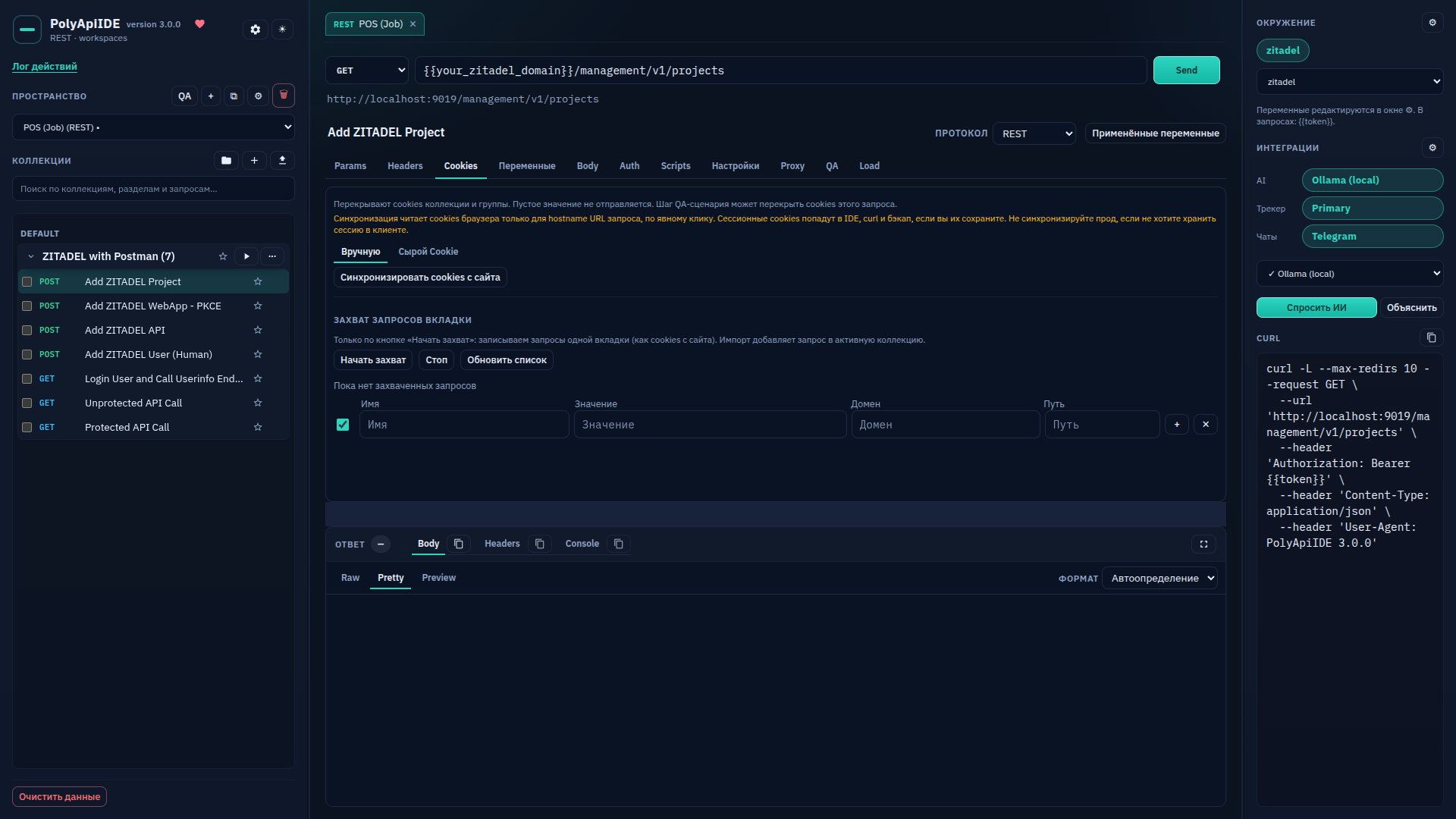Viewport: 1456px width, 819px height.
Task: Import collection with upload icon
Action: coord(282,161)
